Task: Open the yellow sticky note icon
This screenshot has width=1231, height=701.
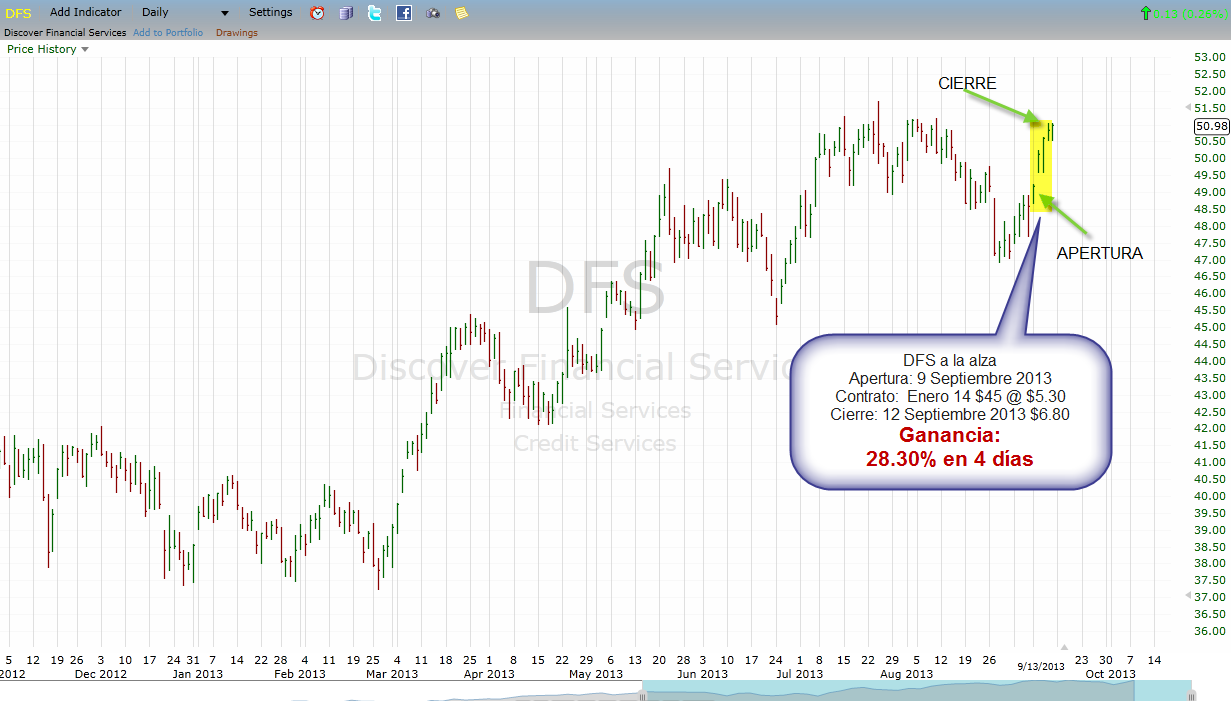Action: coord(461,13)
